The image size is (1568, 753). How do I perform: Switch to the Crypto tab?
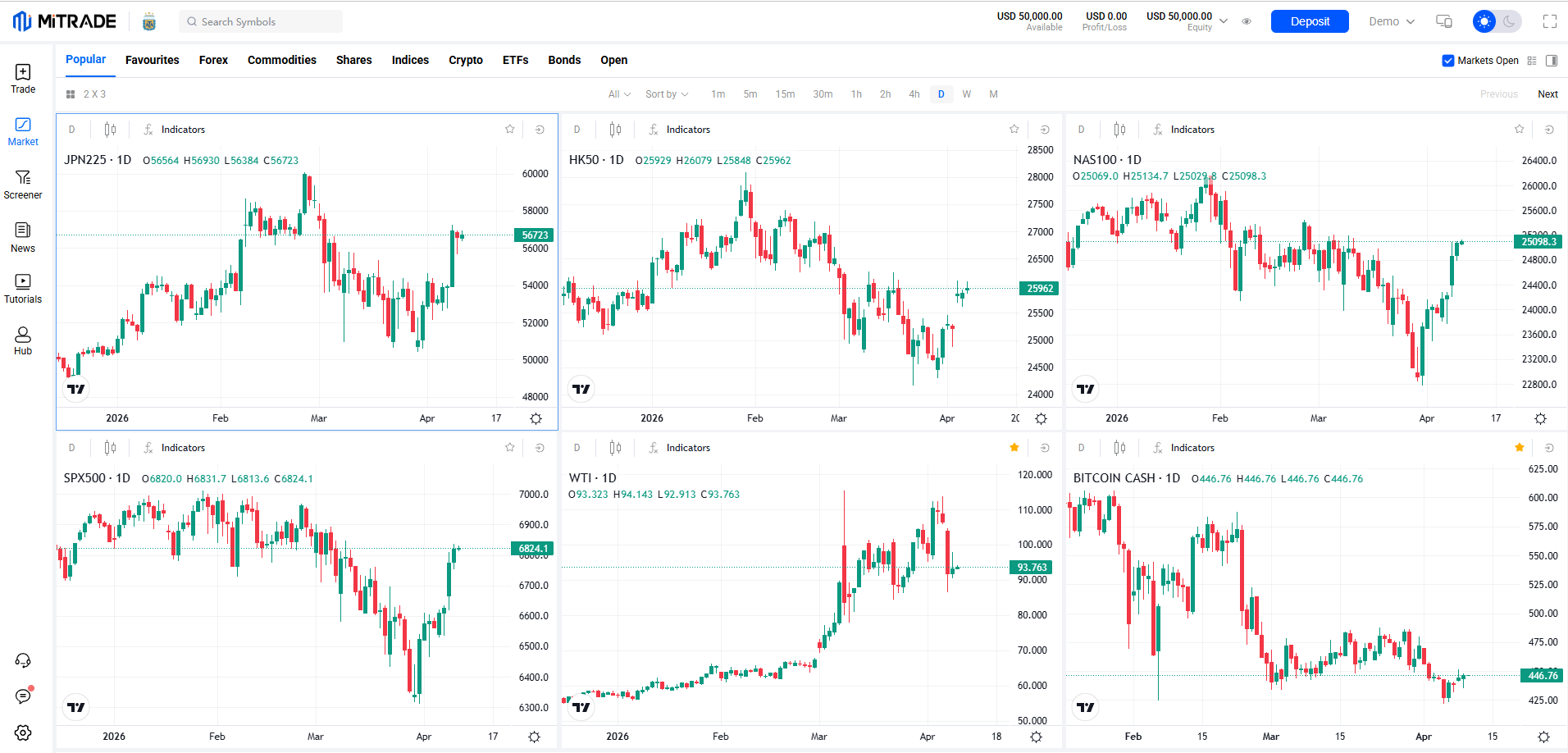465,60
